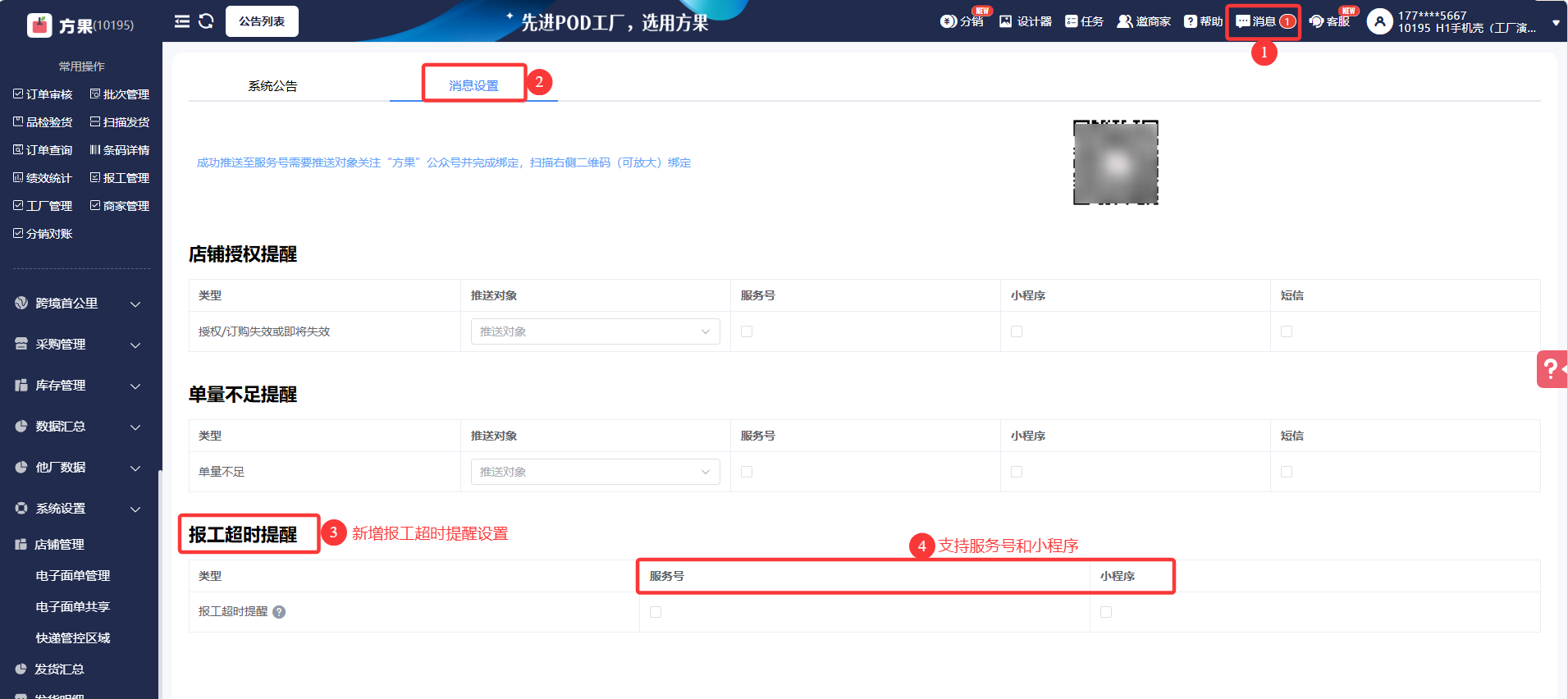Click the 发货汇总 pie chart icon

point(21,669)
